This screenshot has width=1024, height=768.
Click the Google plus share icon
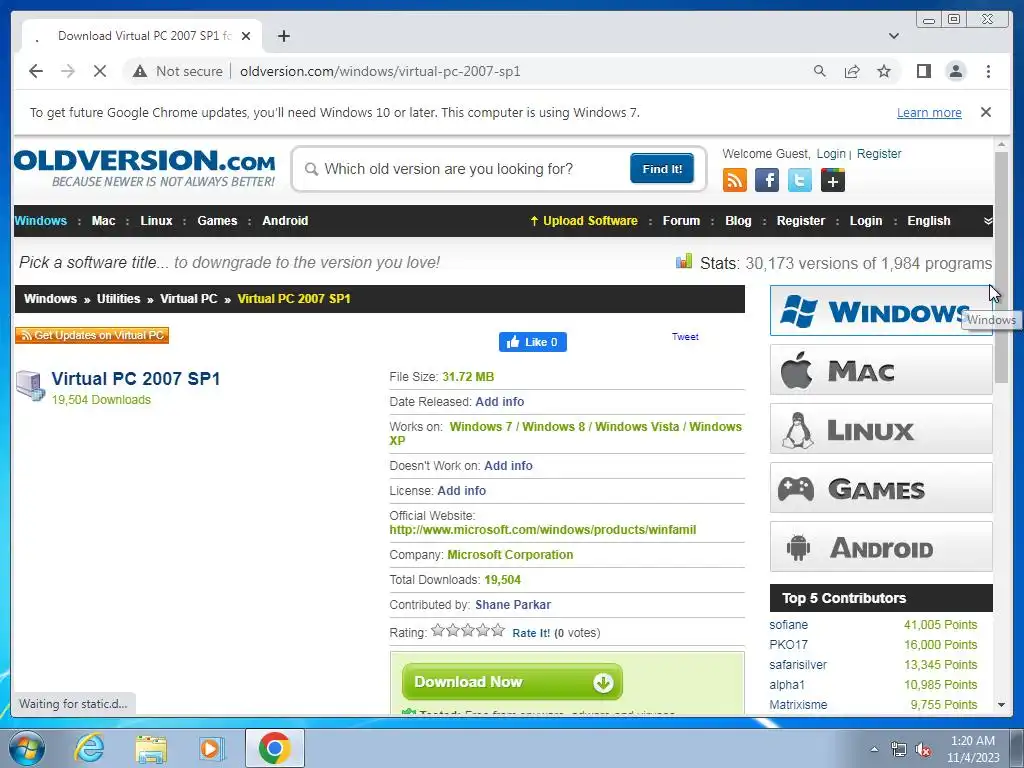[x=833, y=180]
